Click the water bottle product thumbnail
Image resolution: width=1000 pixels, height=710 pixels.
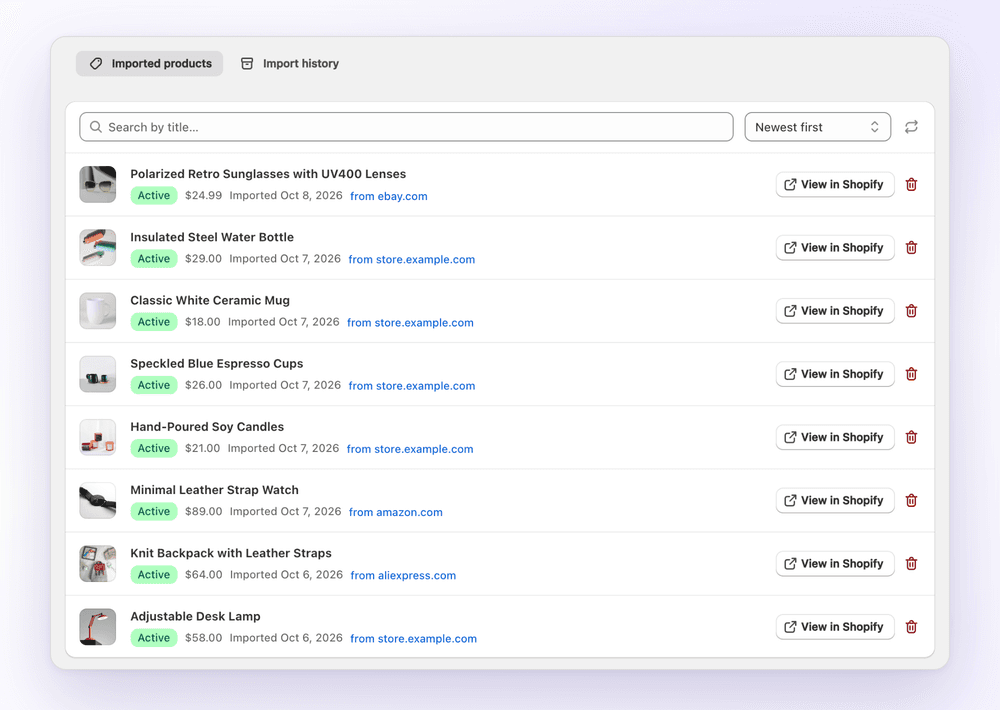point(98,248)
